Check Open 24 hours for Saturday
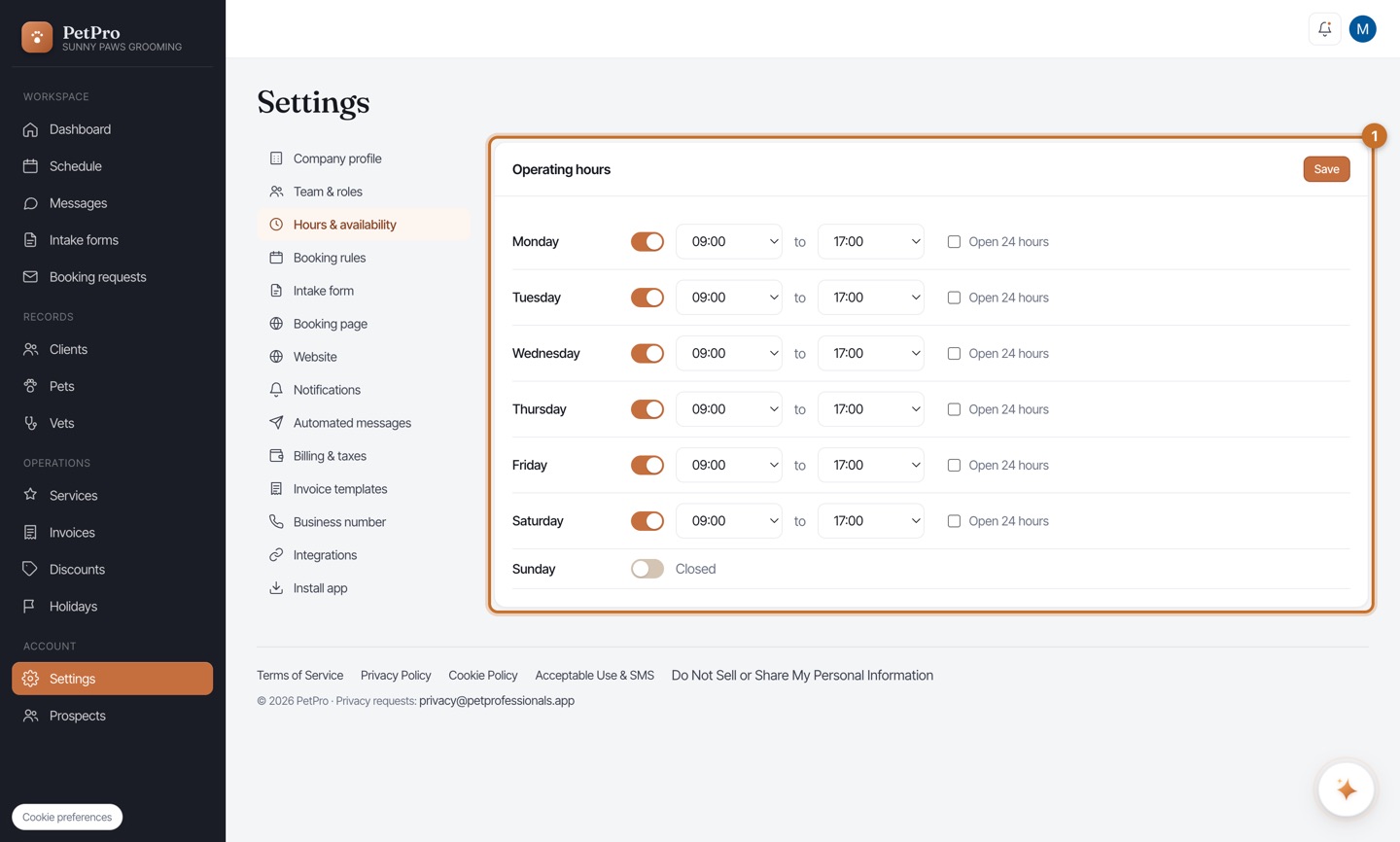The image size is (1400, 842). pyautogui.click(x=954, y=521)
